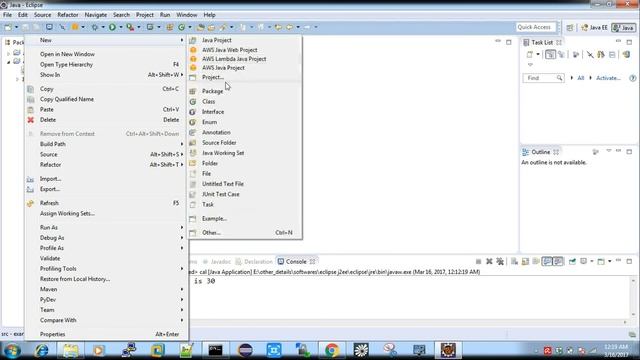Click the Quick Access search field
The width and height of the screenshot is (640, 360).
536,27
